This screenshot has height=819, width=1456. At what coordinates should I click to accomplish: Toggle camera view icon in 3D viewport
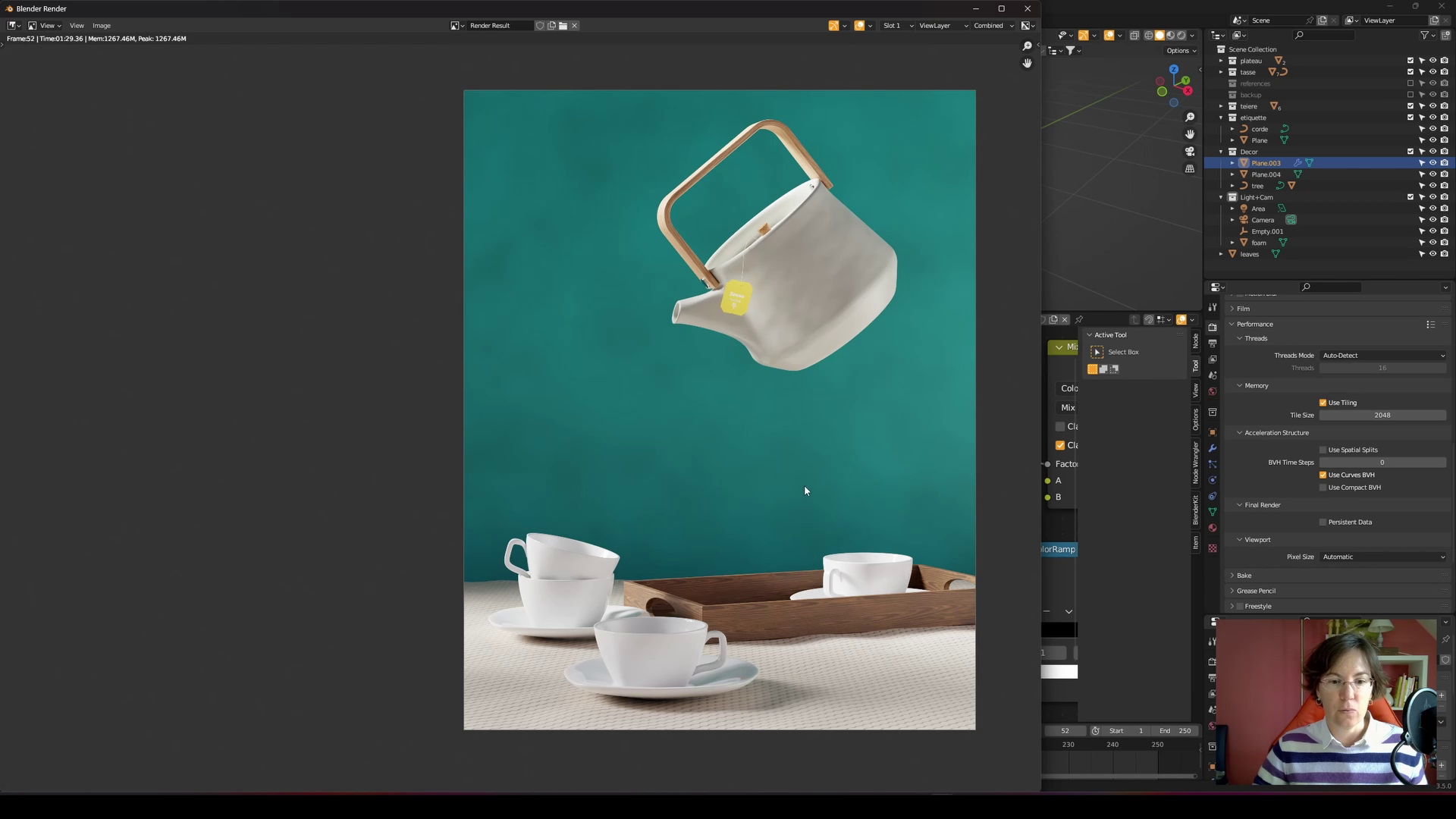pos(1189,152)
